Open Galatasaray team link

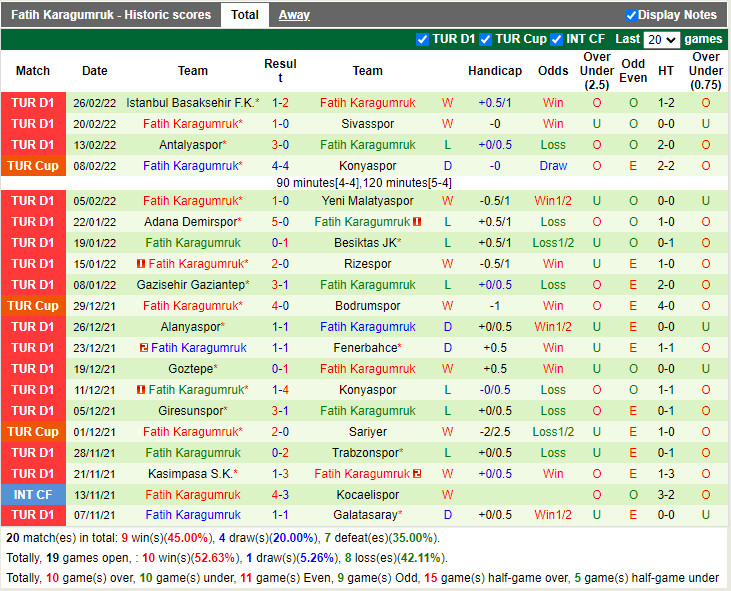[365, 515]
